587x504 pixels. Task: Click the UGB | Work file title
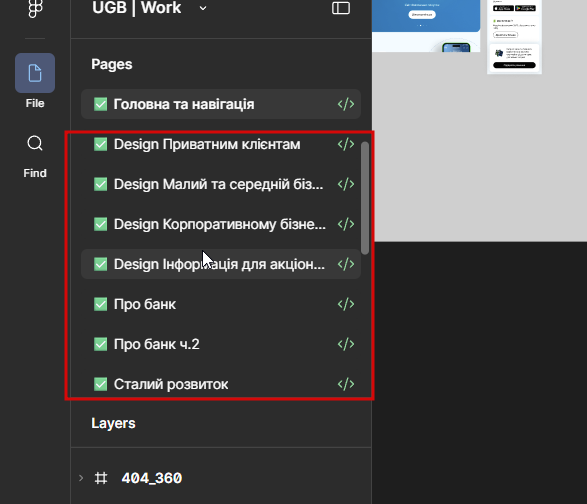(137, 8)
